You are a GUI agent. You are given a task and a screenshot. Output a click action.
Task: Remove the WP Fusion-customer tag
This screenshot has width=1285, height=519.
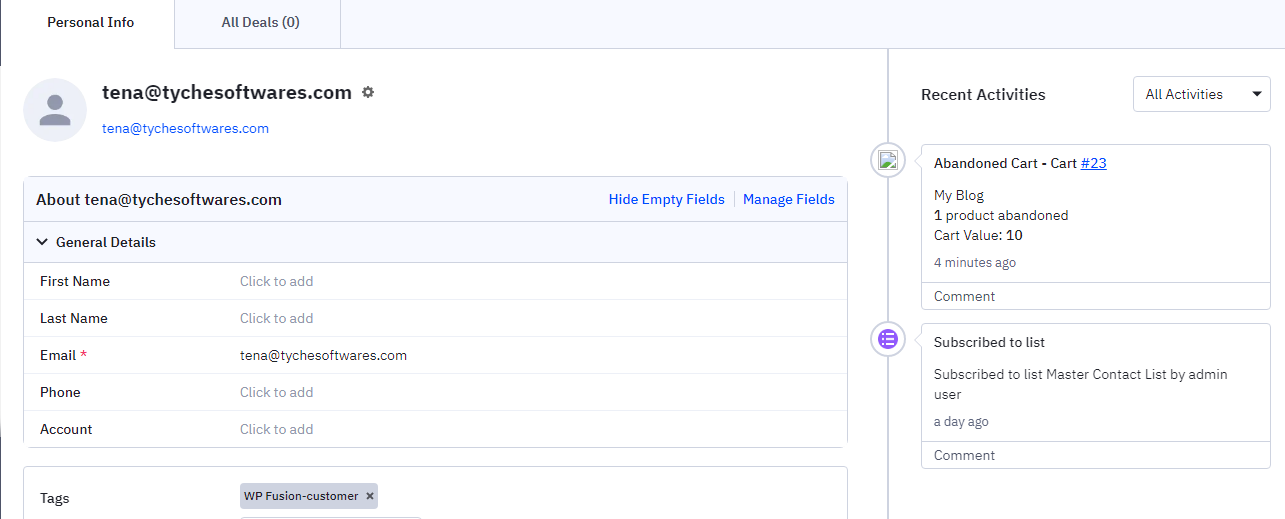(370, 496)
